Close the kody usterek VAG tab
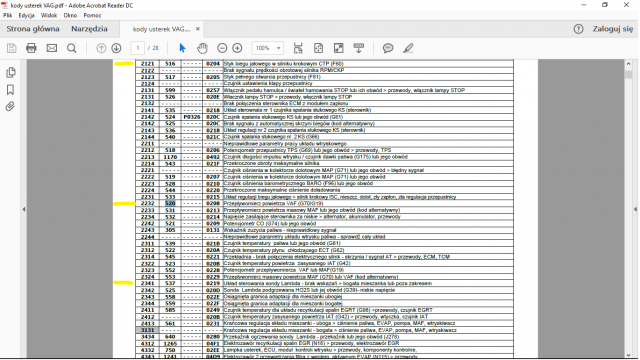This screenshot has height=360, width=640. point(198,29)
